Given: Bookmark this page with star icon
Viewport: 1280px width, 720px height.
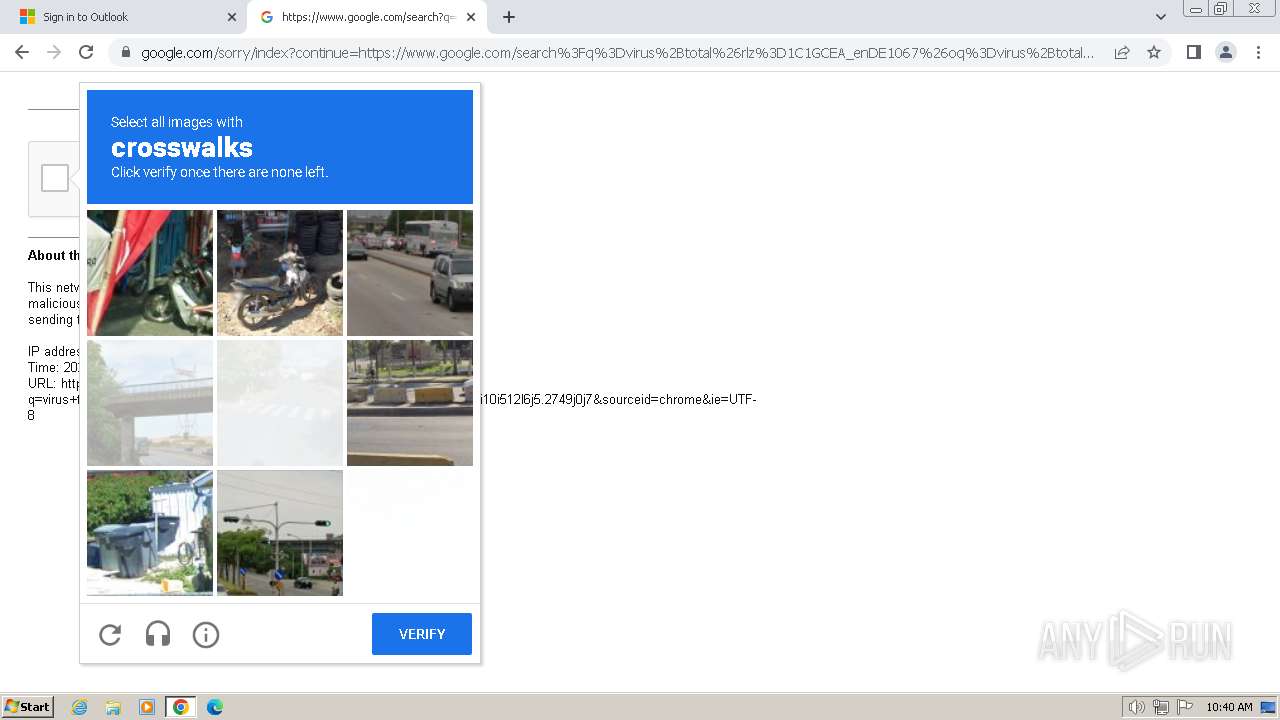Looking at the screenshot, I should click(1154, 52).
